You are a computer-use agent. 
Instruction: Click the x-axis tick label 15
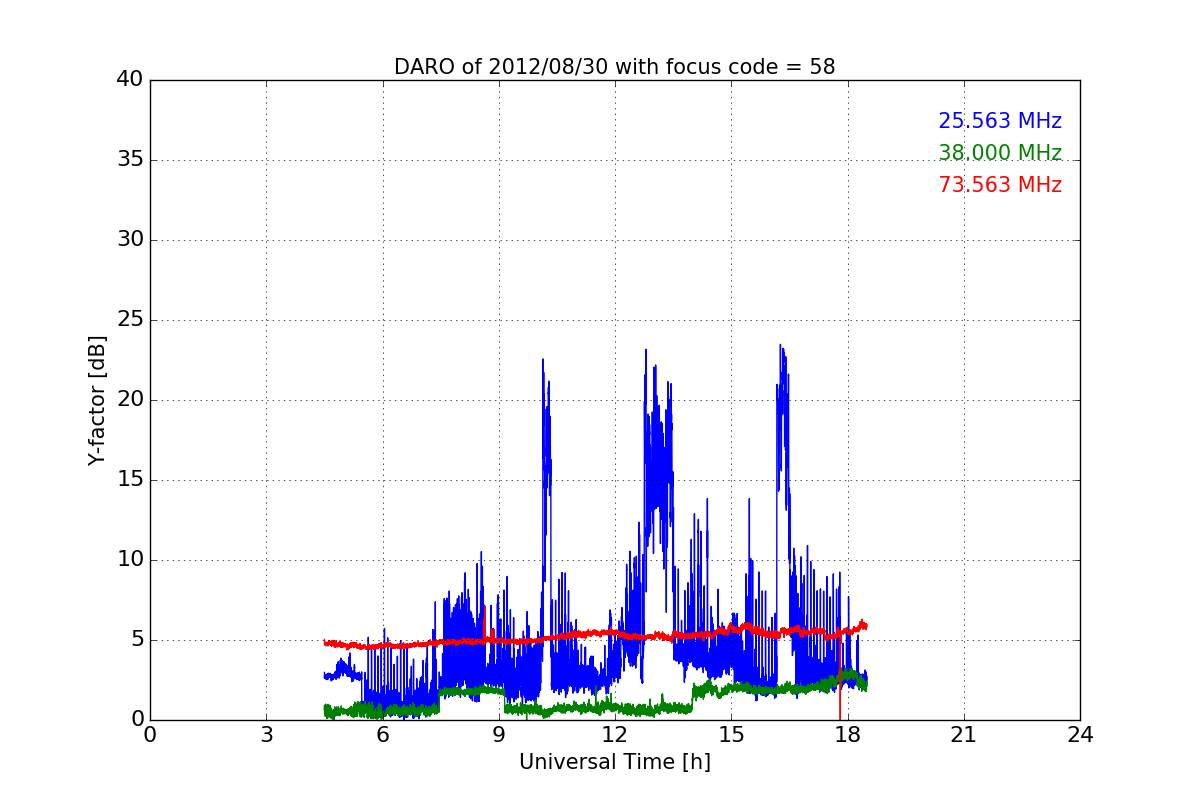click(731, 734)
